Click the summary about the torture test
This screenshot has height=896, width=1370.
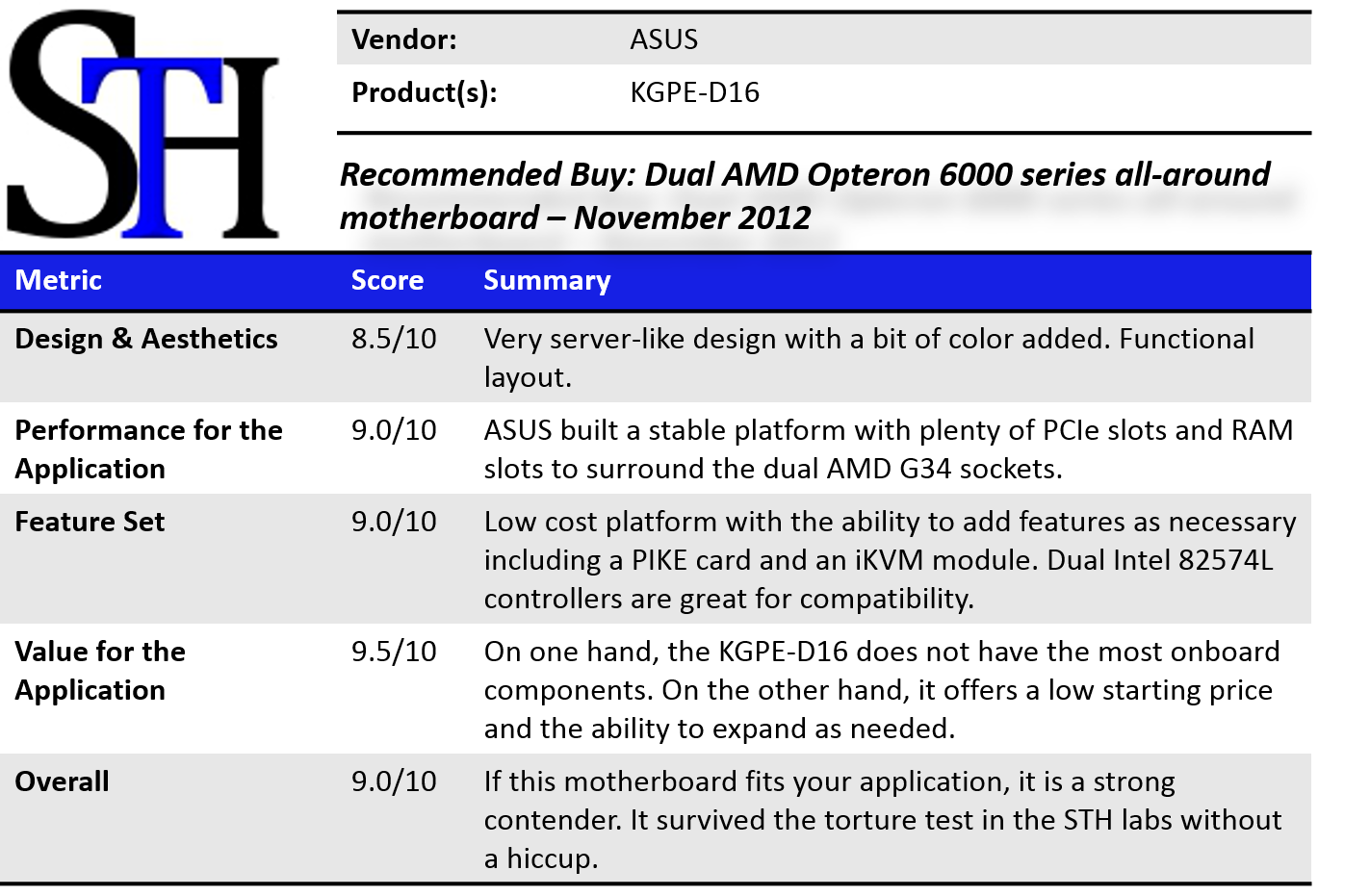coord(882,820)
